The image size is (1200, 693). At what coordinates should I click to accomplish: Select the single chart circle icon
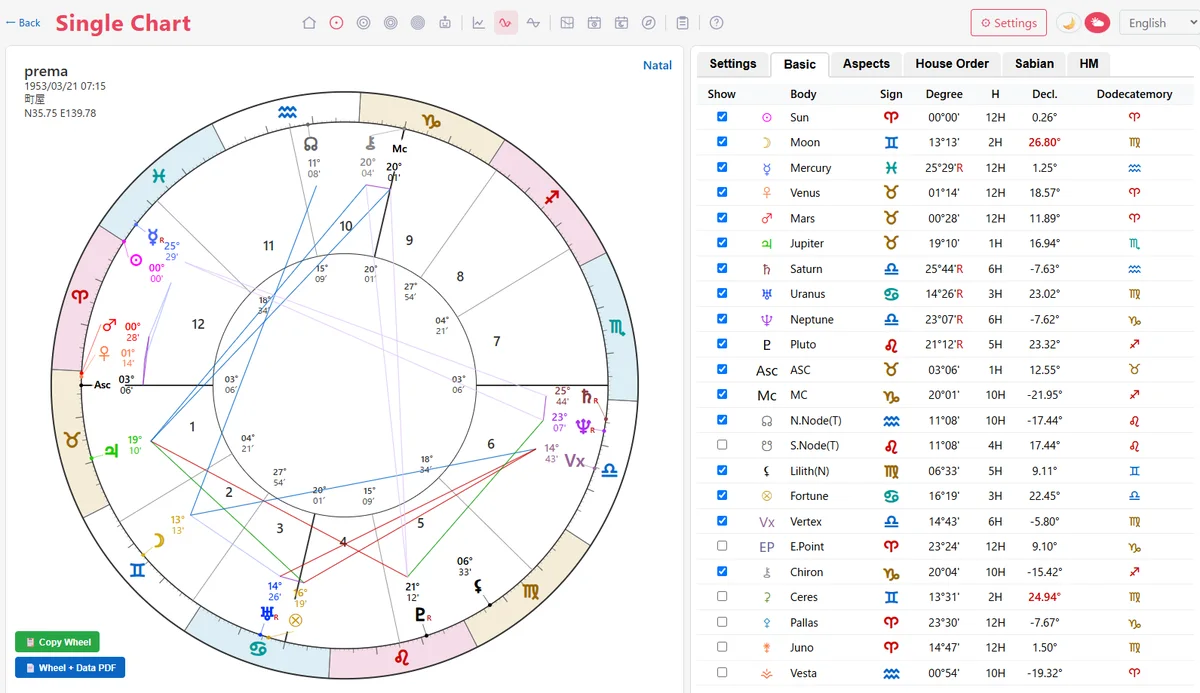[336, 23]
